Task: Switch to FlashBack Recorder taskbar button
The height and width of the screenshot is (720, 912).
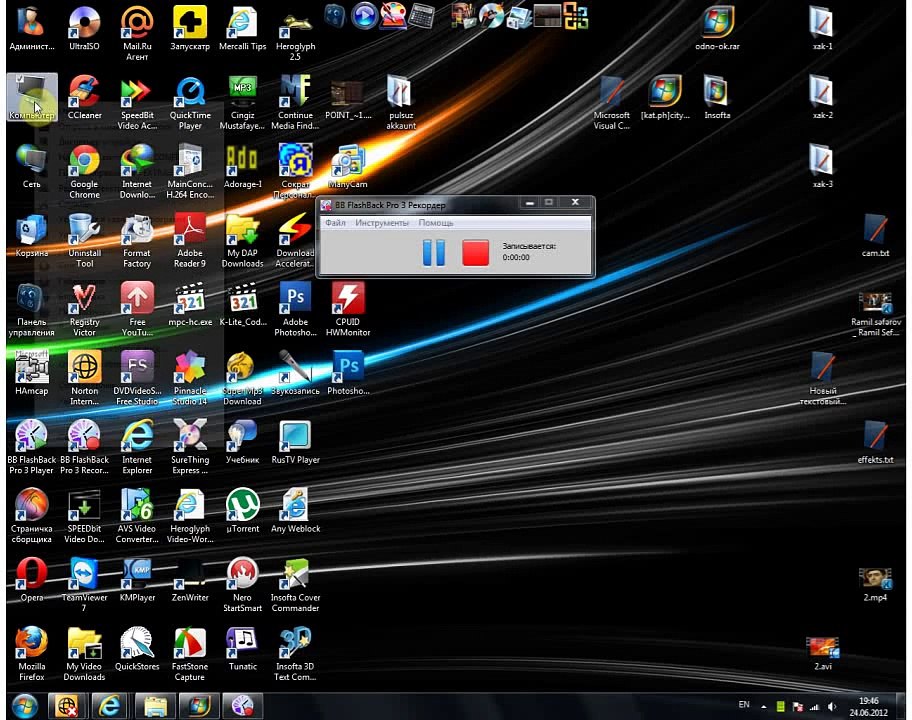Action: (x=243, y=706)
